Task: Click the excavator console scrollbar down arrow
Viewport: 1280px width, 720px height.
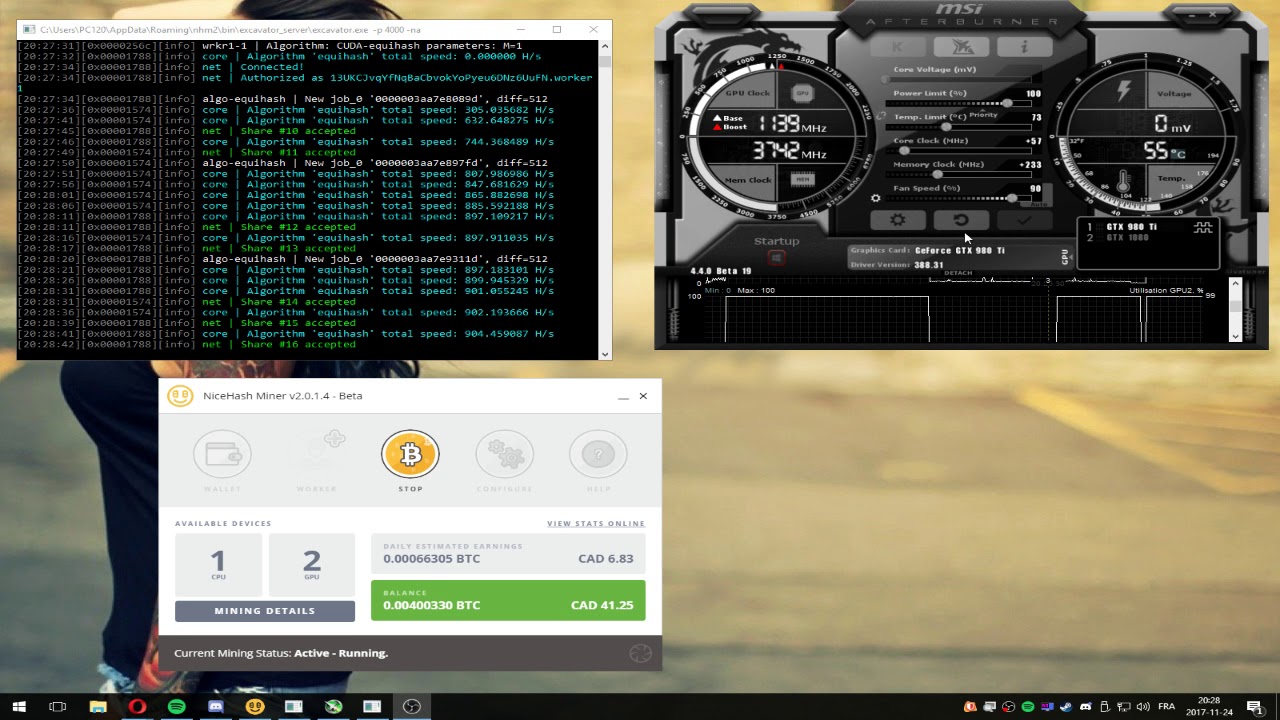Action: click(604, 354)
